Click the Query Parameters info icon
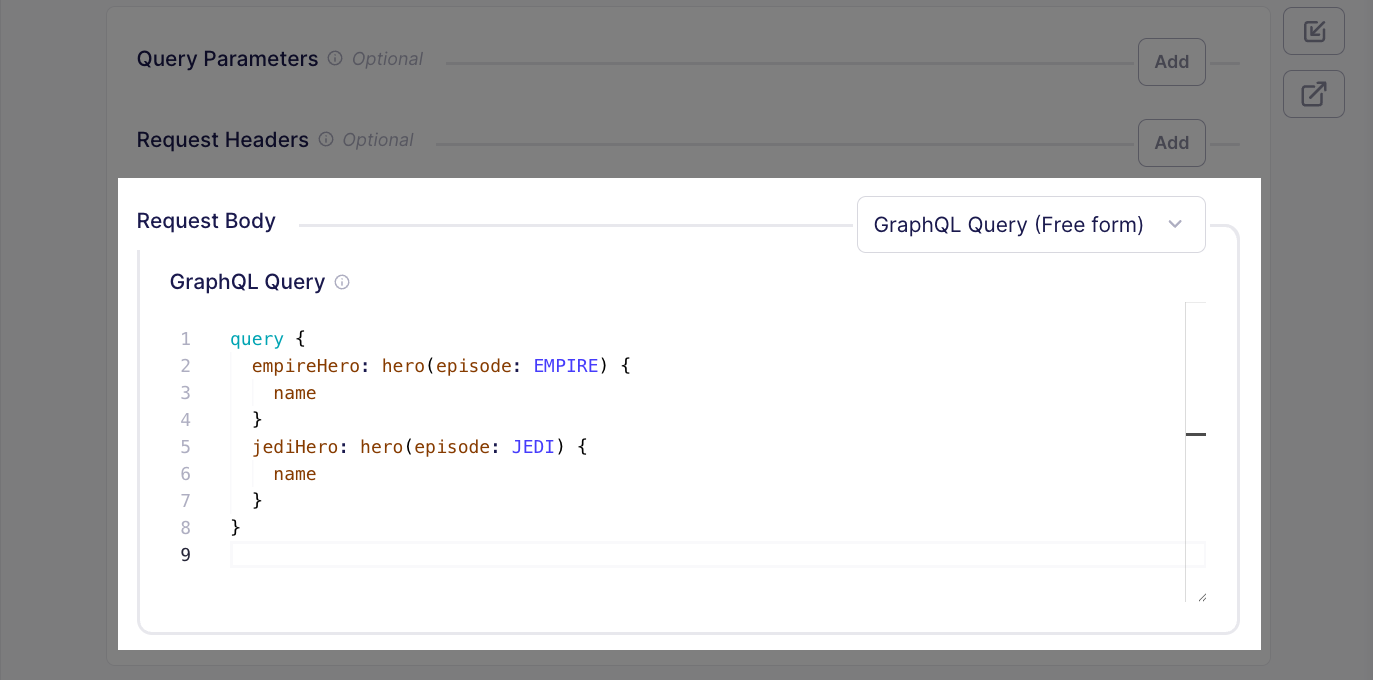This screenshot has width=1373, height=680. pos(334,58)
